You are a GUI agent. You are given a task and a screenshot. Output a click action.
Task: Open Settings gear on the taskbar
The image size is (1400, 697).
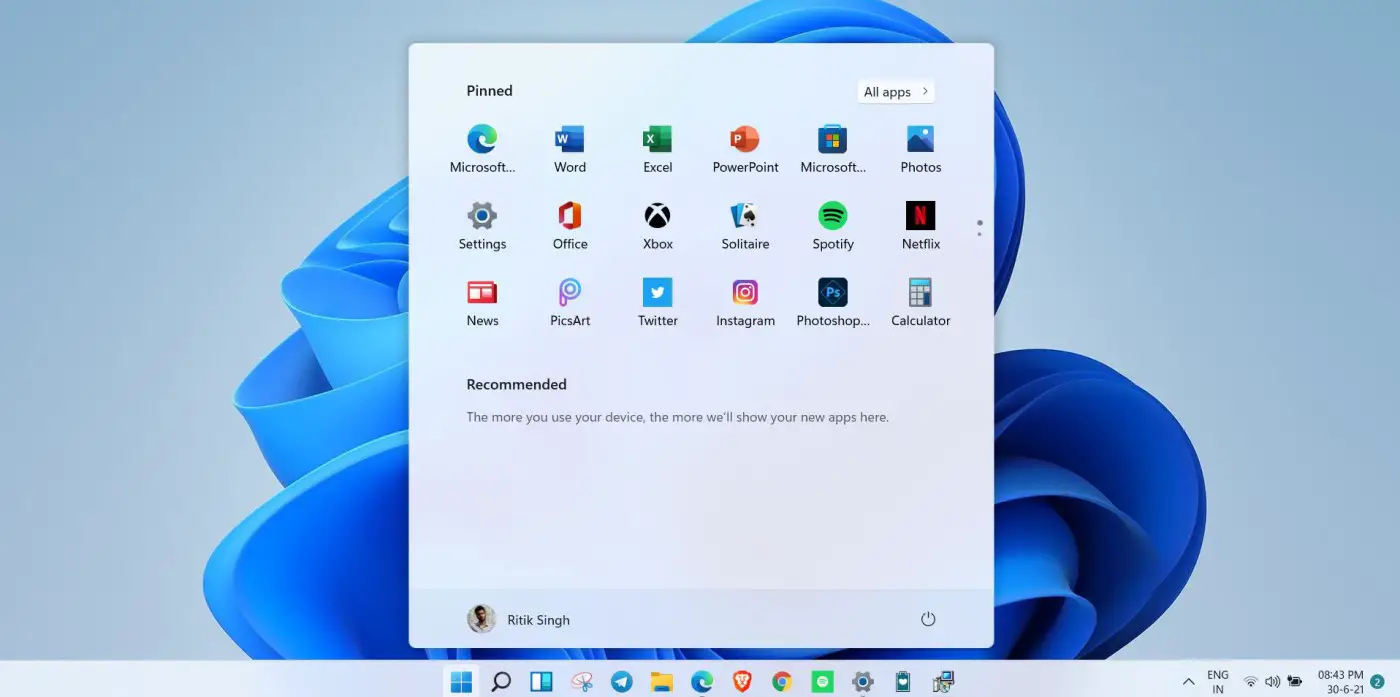pos(862,682)
